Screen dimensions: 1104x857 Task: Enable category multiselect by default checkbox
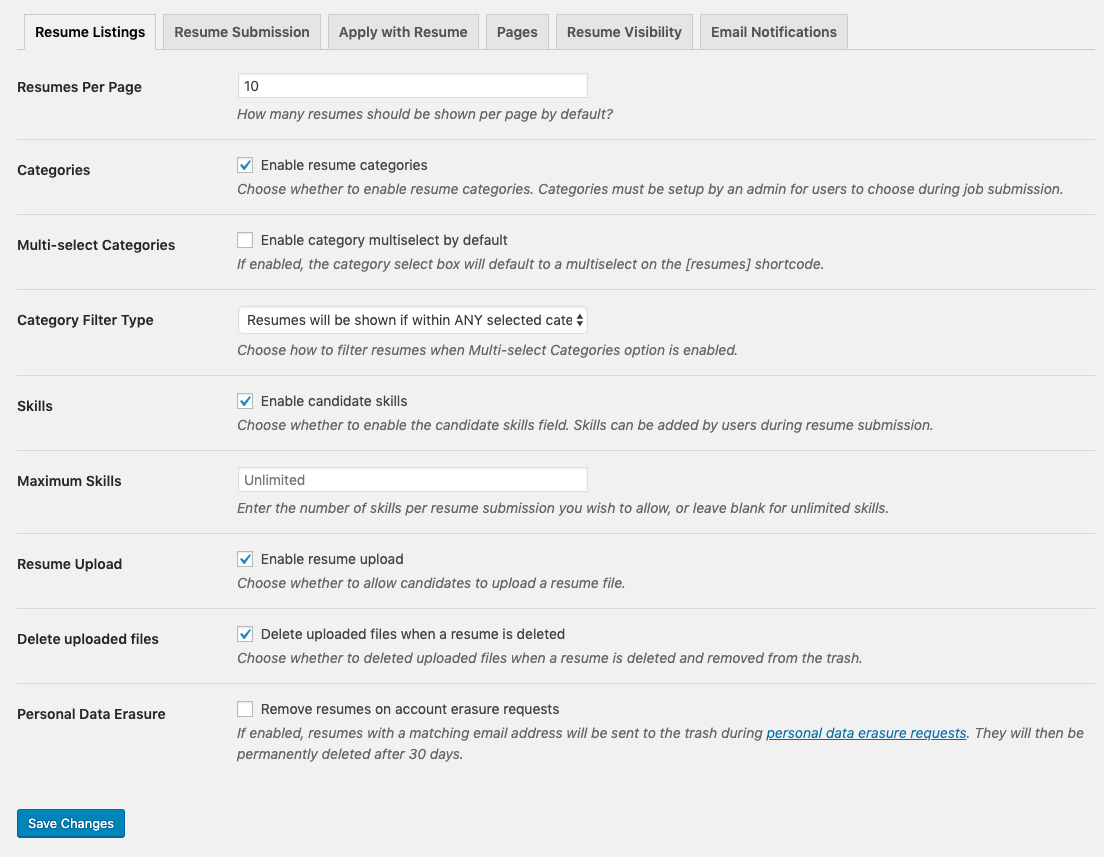coord(245,240)
